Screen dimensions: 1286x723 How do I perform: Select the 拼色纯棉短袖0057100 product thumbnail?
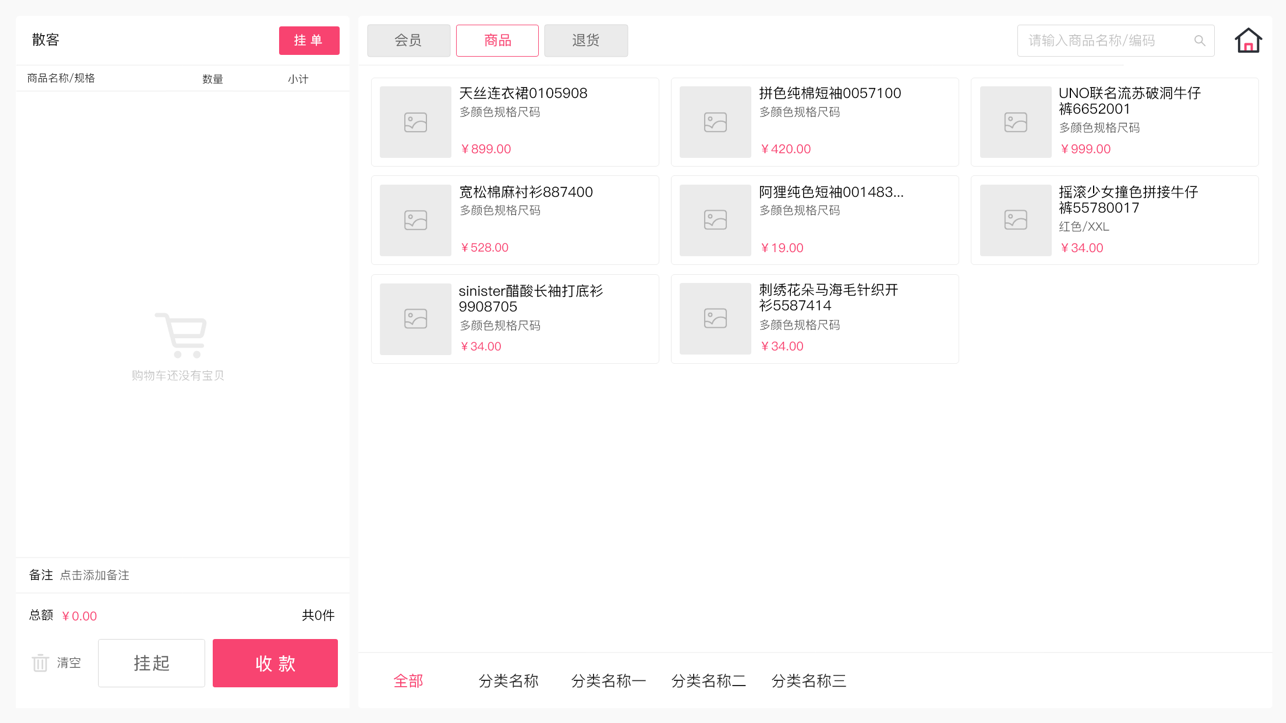pyautogui.click(x=715, y=122)
